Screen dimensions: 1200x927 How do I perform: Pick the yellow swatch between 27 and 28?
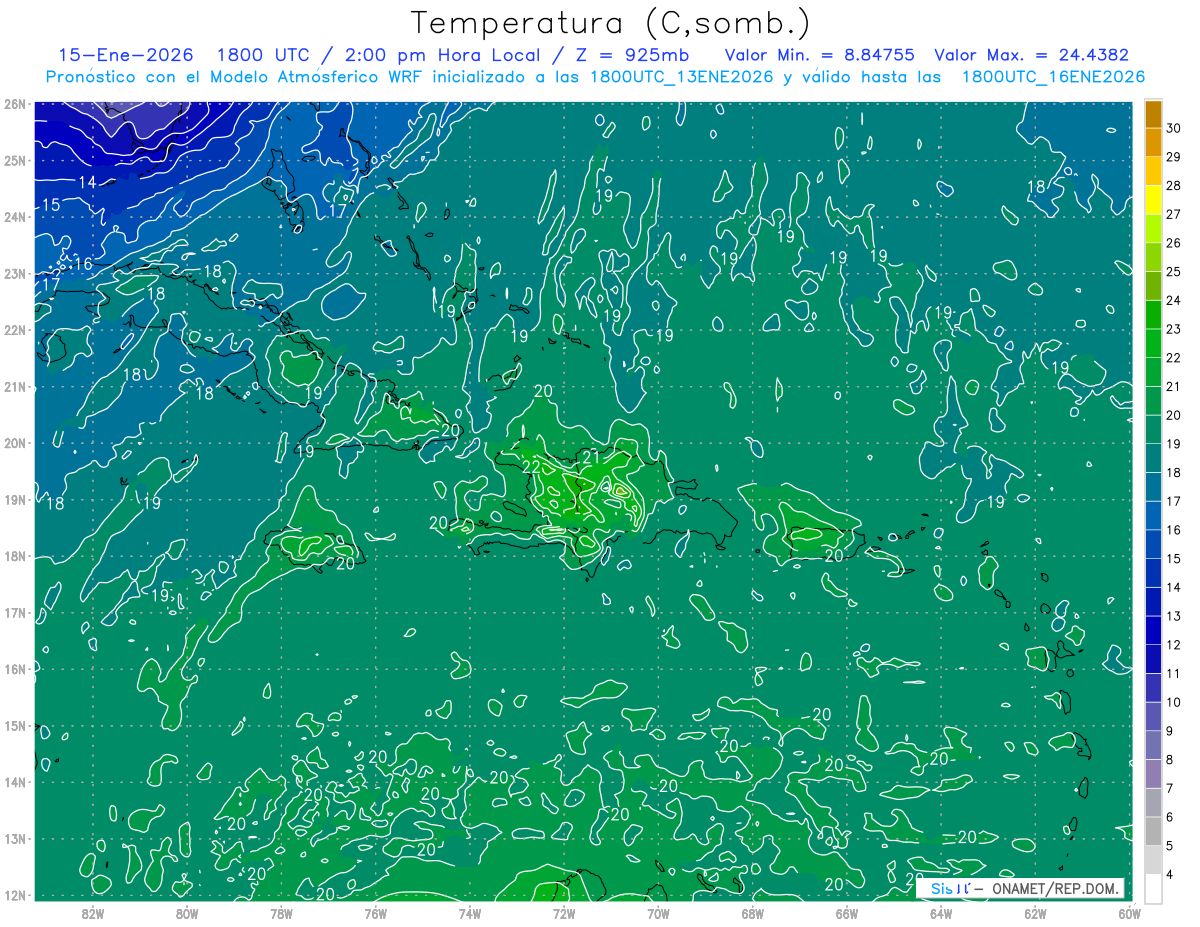[1154, 200]
